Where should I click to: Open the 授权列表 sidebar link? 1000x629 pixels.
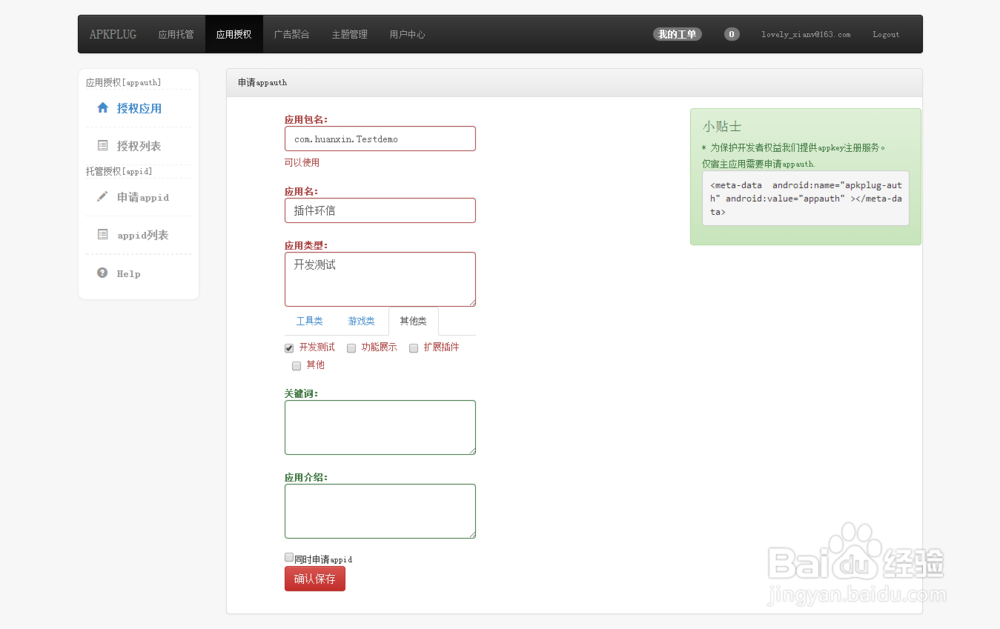138,146
